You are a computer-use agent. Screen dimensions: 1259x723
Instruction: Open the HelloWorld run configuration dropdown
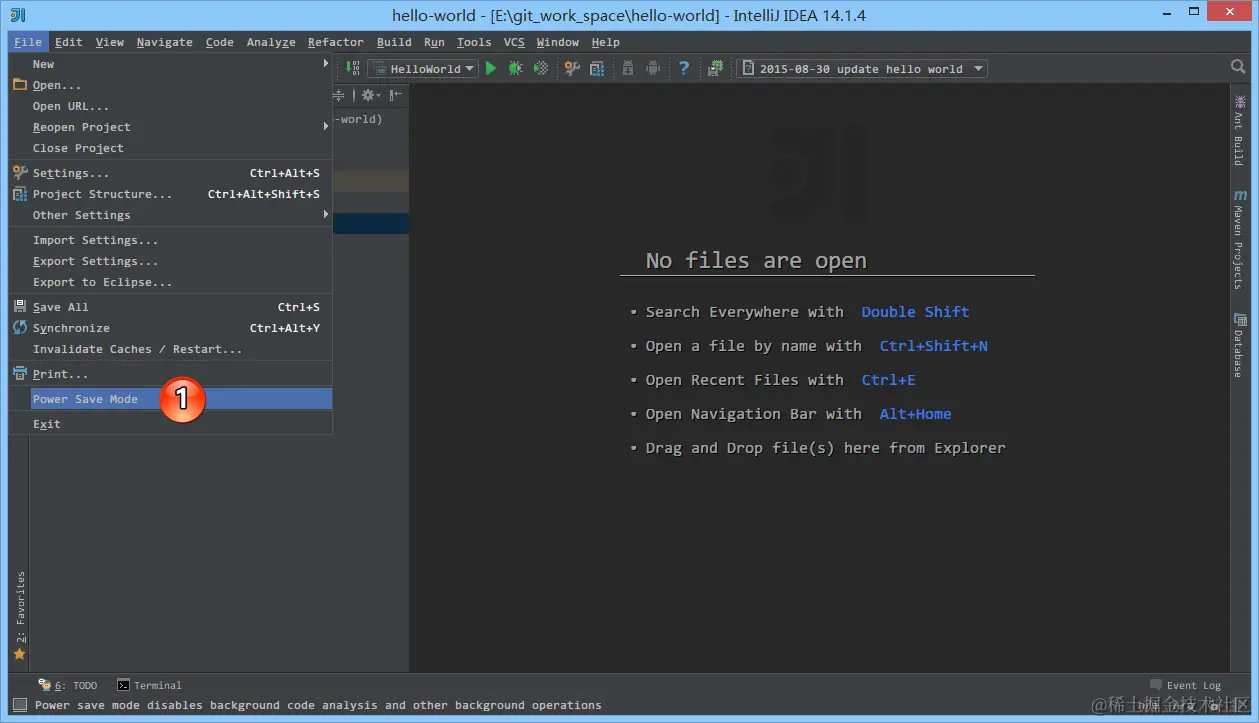click(x=421, y=68)
